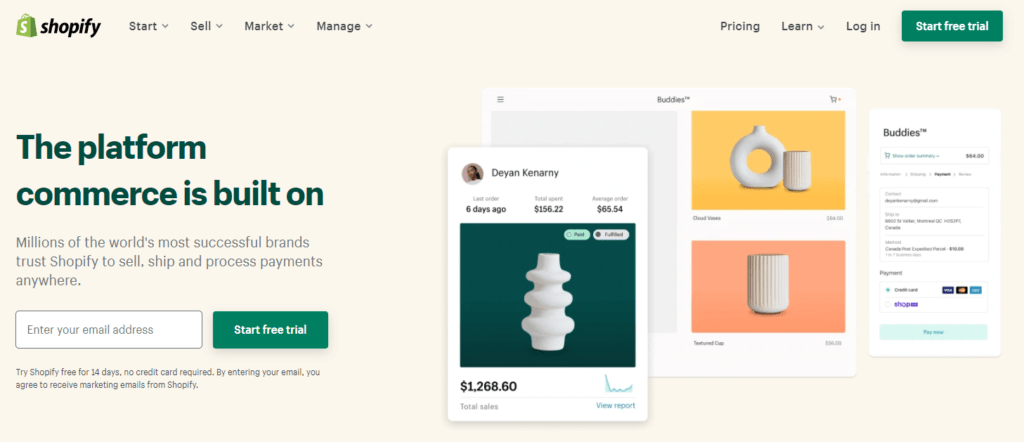The width and height of the screenshot is (1024, 442).
Task: Expand the Sell dropdown menu
Action: coord(206,26)
